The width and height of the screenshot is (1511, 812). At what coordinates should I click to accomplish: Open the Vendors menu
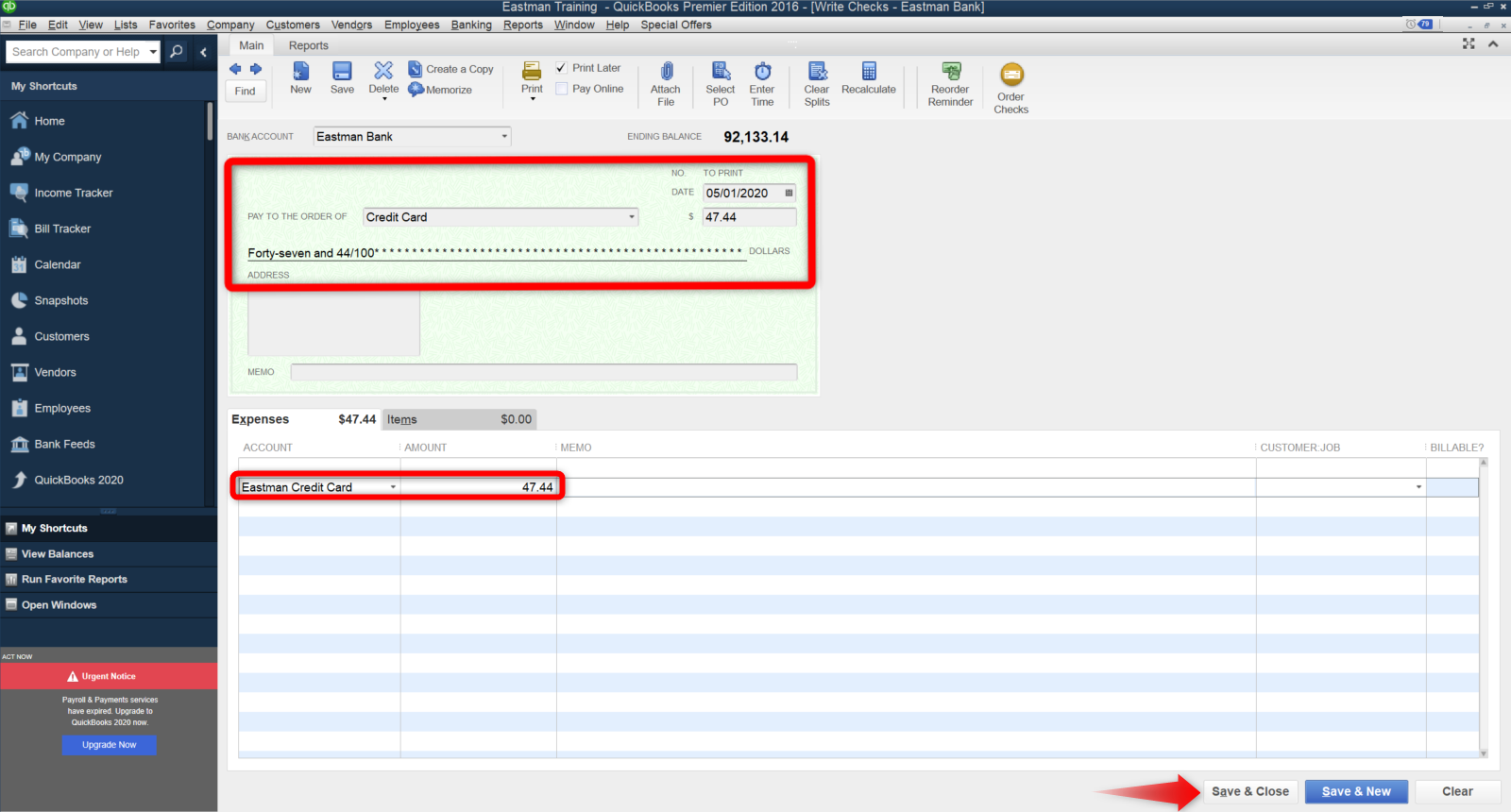pyautogui.click(x=351, y=25)
